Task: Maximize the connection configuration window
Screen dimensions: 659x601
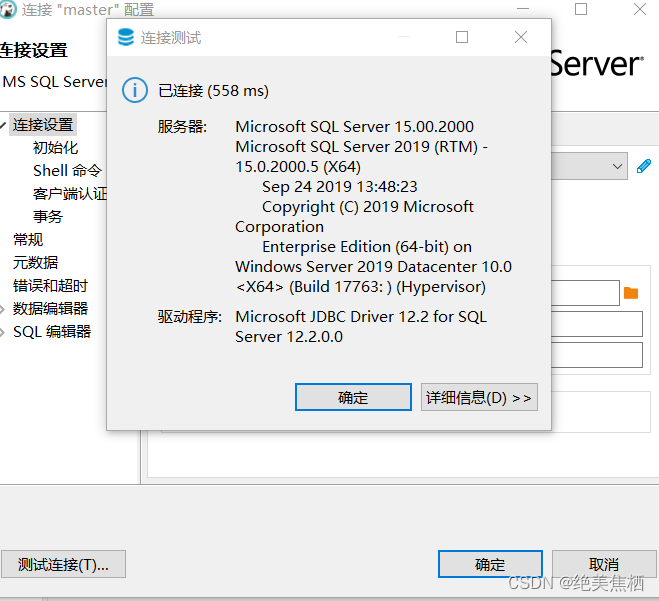Action: (x=581, y=10)
